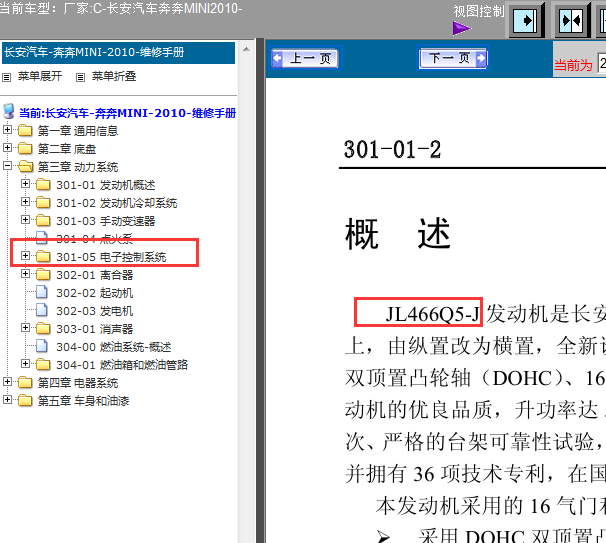The width and height of the screenshot is (606, 543).
Task: Click the 长安汽车-奔奔MINI-2010-维修手册 panel header
Action: 118,53
